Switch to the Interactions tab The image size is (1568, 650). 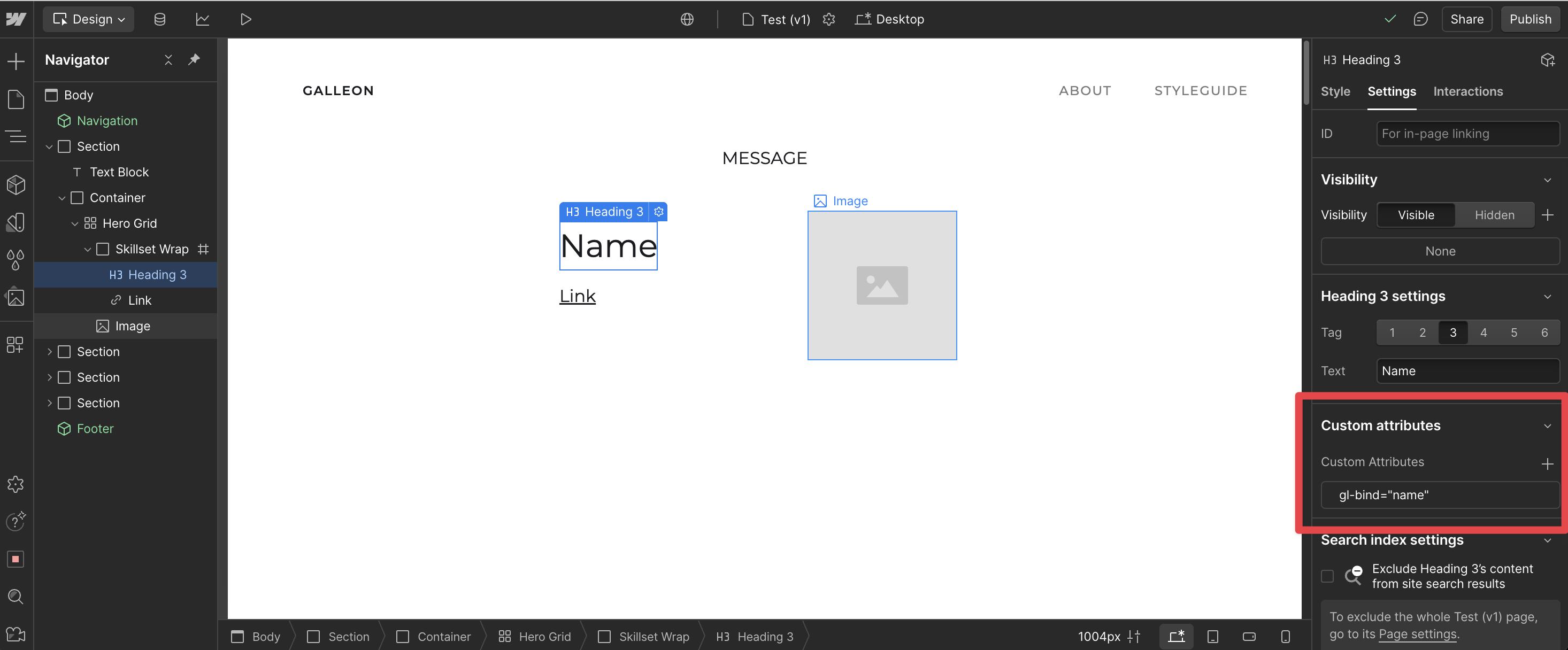(x=1467, y=91)
